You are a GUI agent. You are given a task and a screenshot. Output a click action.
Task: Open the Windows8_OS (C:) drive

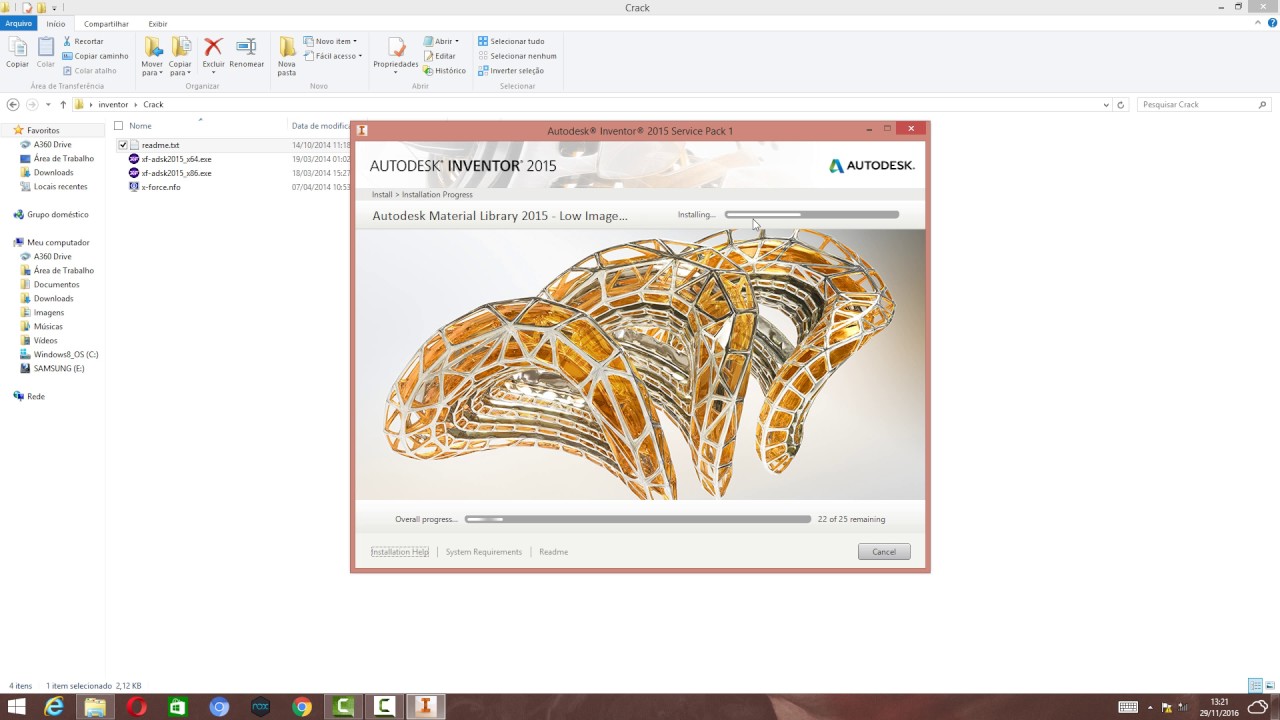(66, 355)
